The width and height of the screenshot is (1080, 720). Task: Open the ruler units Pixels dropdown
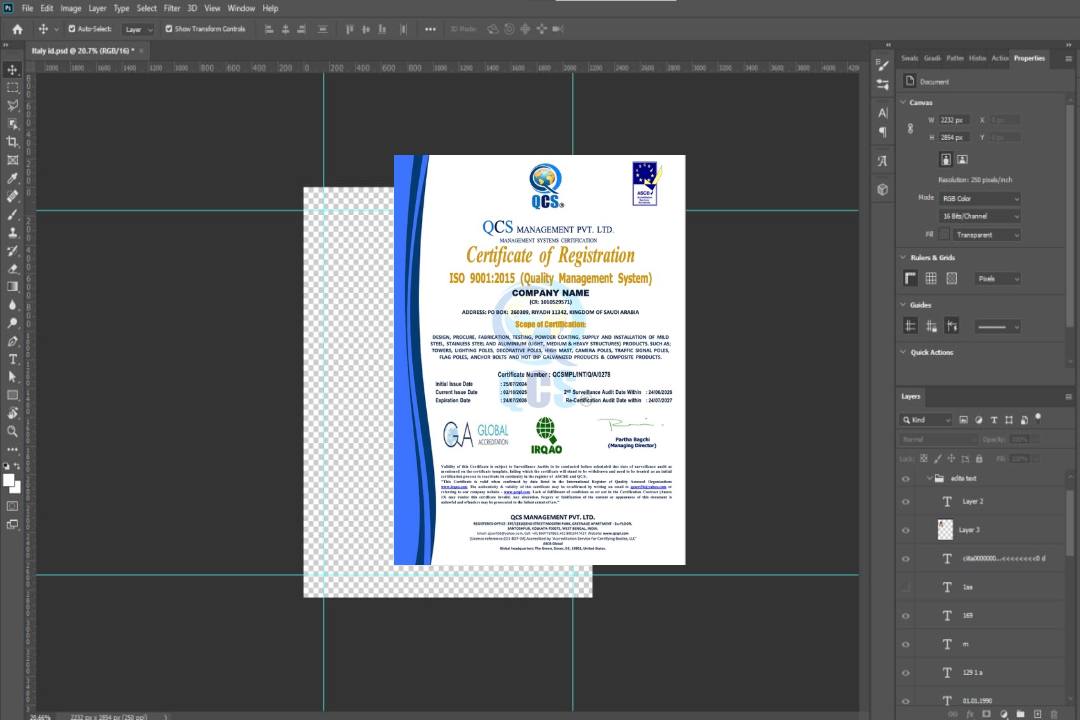[x=998, y=279]
